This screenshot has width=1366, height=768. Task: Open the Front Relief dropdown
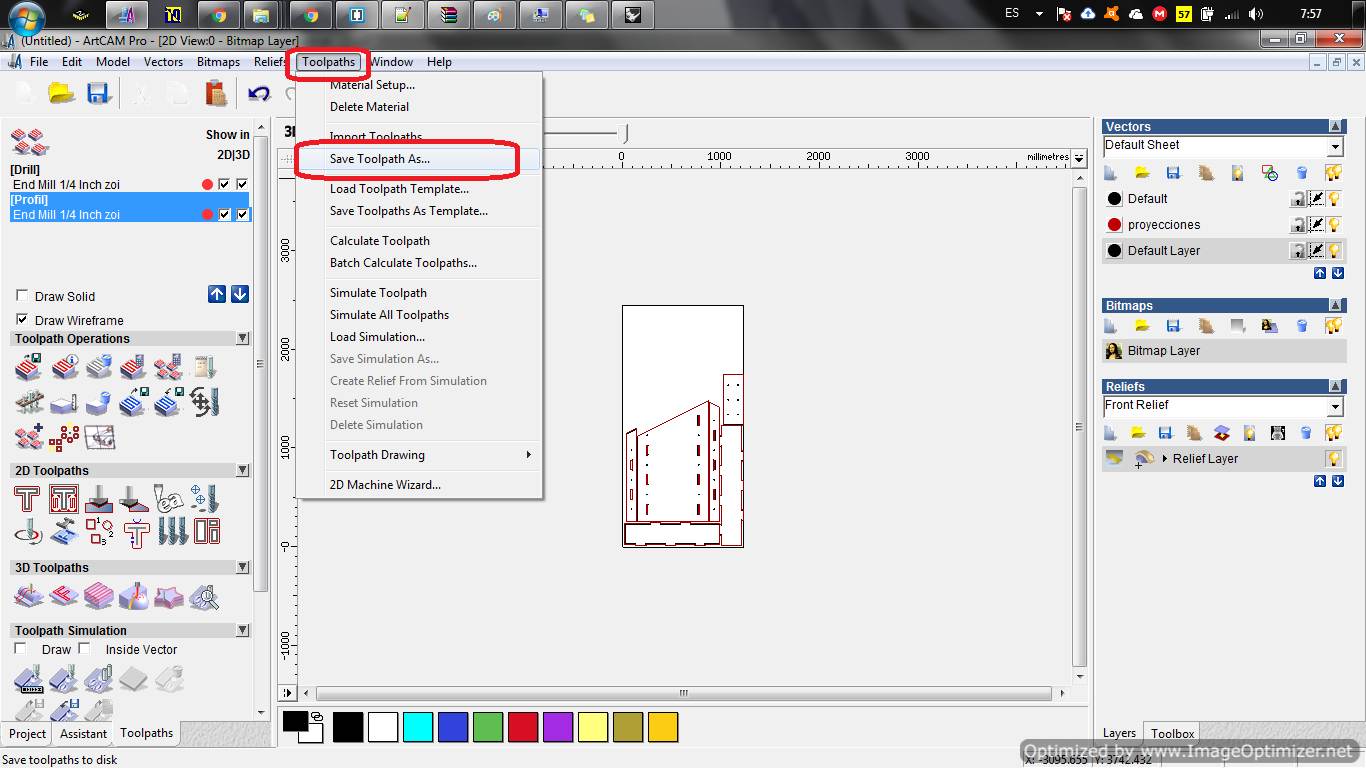1335,407
